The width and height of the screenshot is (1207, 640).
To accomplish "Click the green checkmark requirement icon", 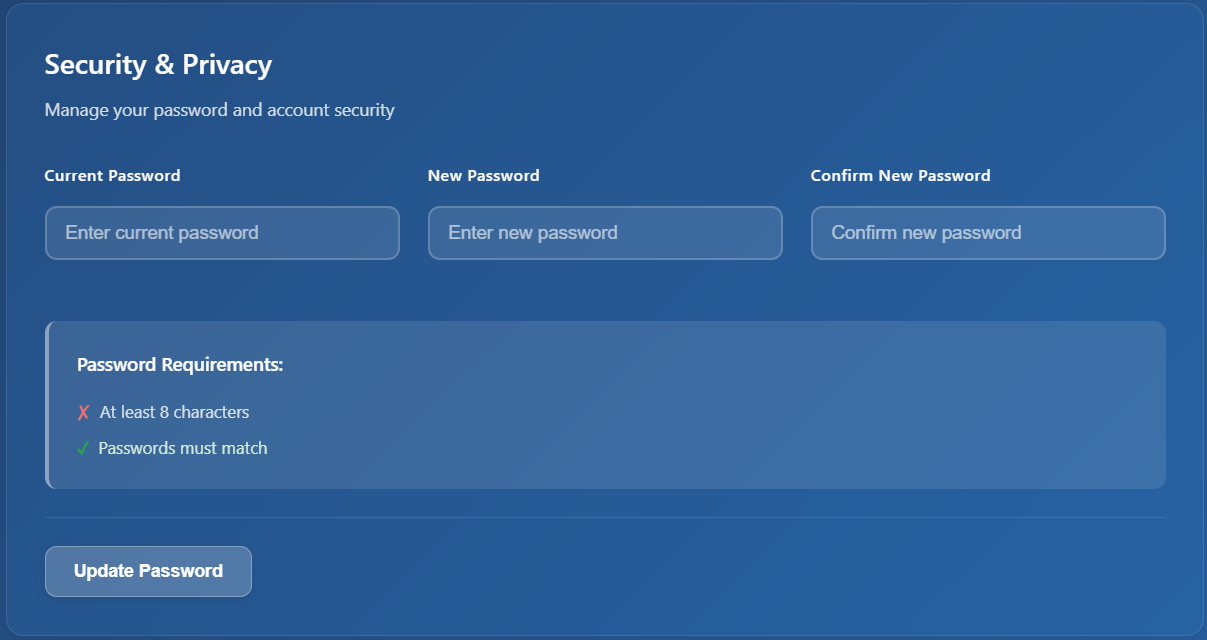I will coord(84,448).
